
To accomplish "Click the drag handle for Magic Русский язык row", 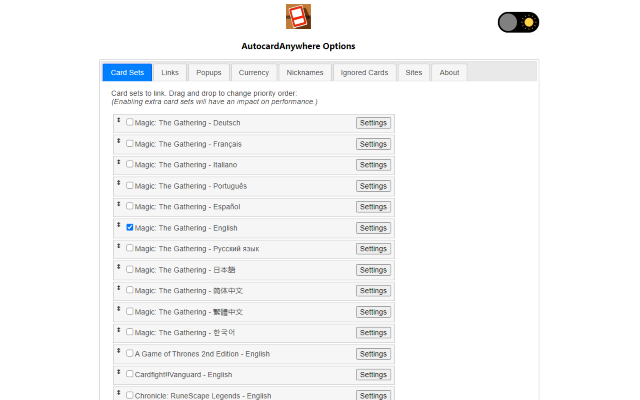I will click(119, 246).
